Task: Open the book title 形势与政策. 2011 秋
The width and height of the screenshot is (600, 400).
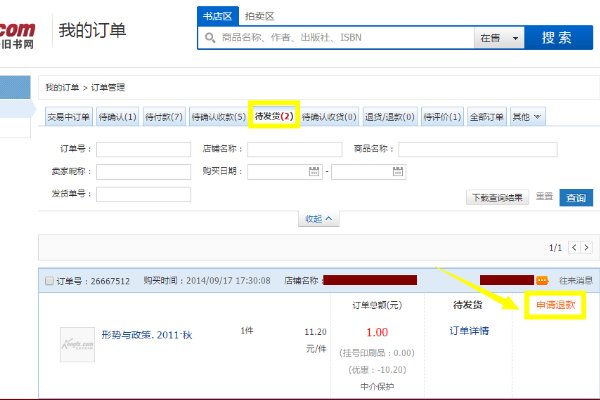Action: [x=147, y=335]
